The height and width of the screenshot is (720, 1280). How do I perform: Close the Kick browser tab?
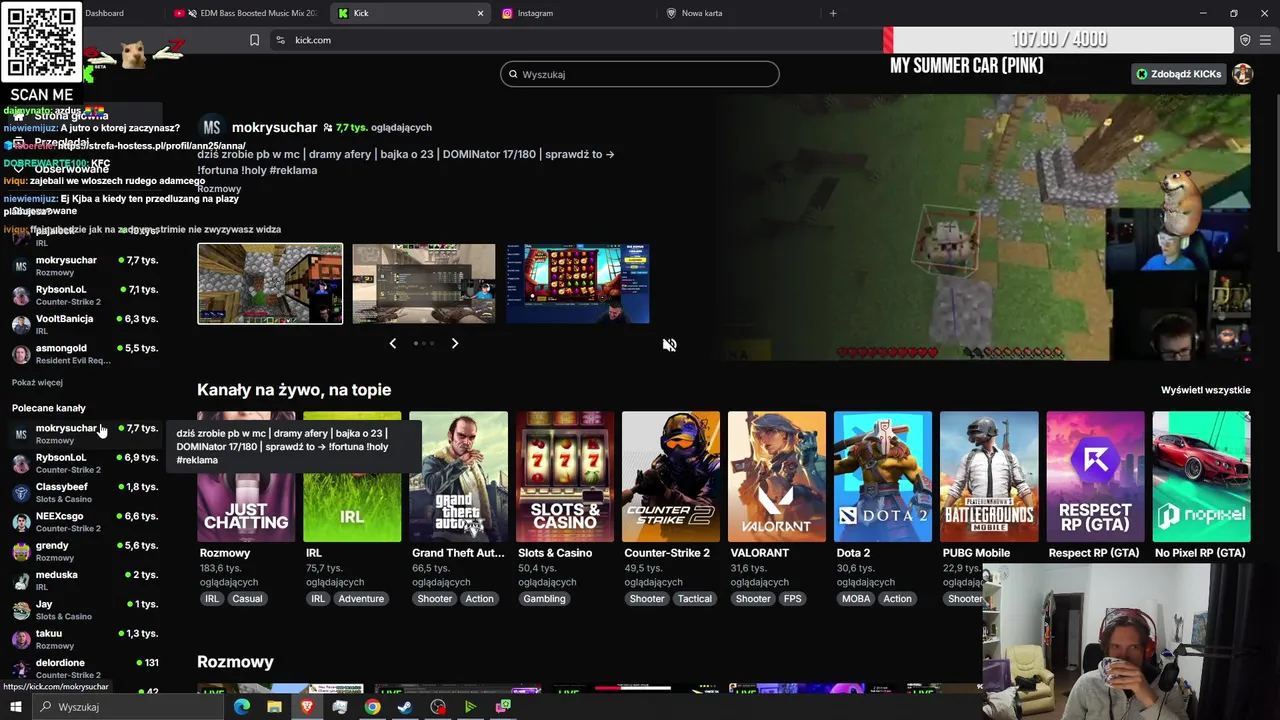pos(480,13)
